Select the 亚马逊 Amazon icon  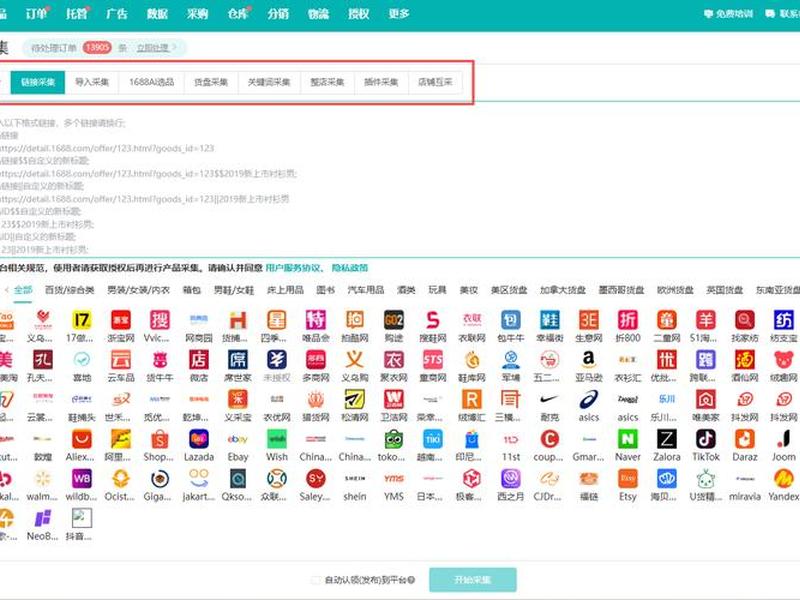tap(588, 360)
